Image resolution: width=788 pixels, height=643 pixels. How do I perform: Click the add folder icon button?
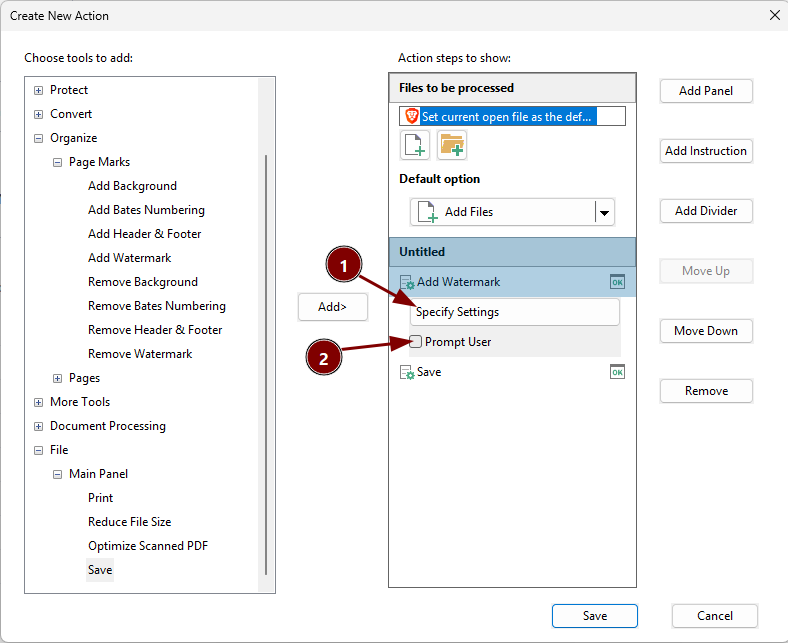tap(452, 145)
